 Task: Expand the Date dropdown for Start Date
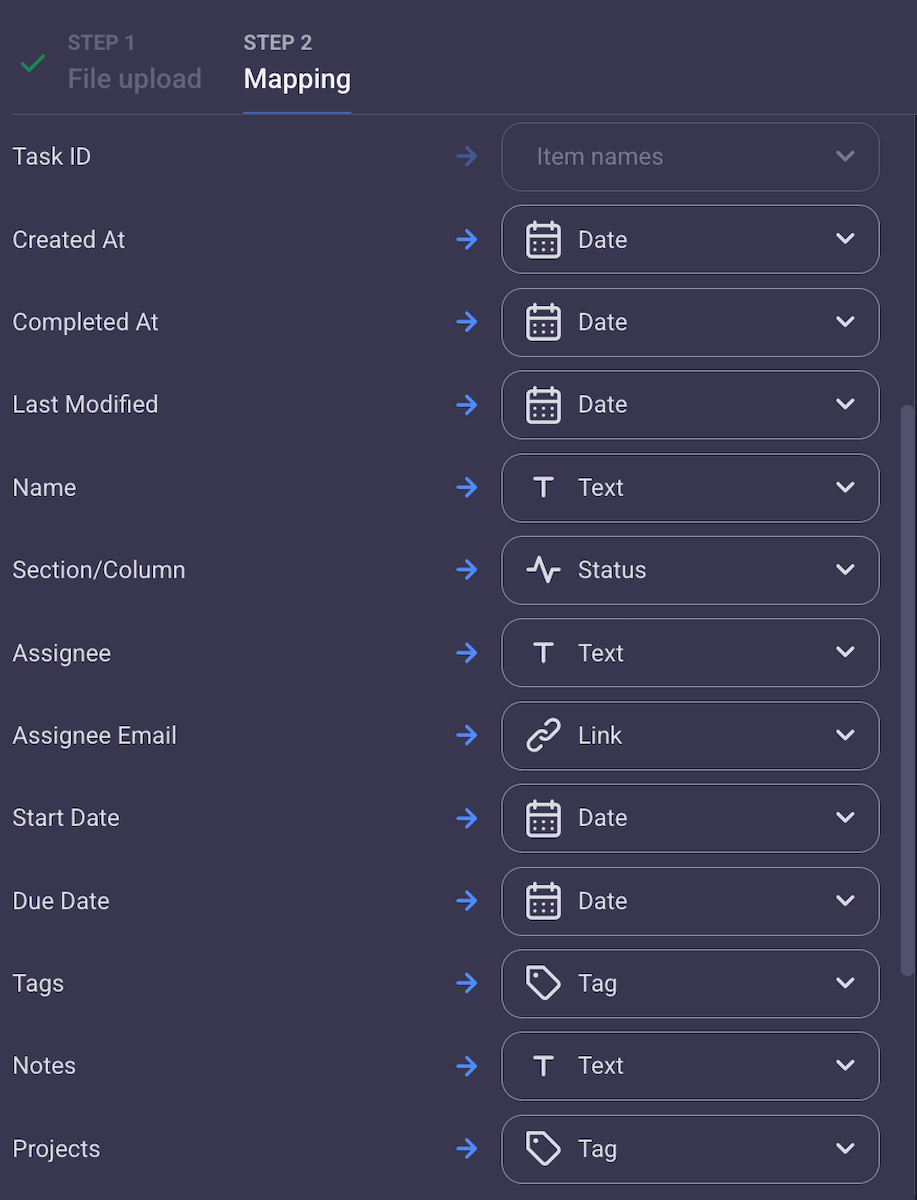845,818
